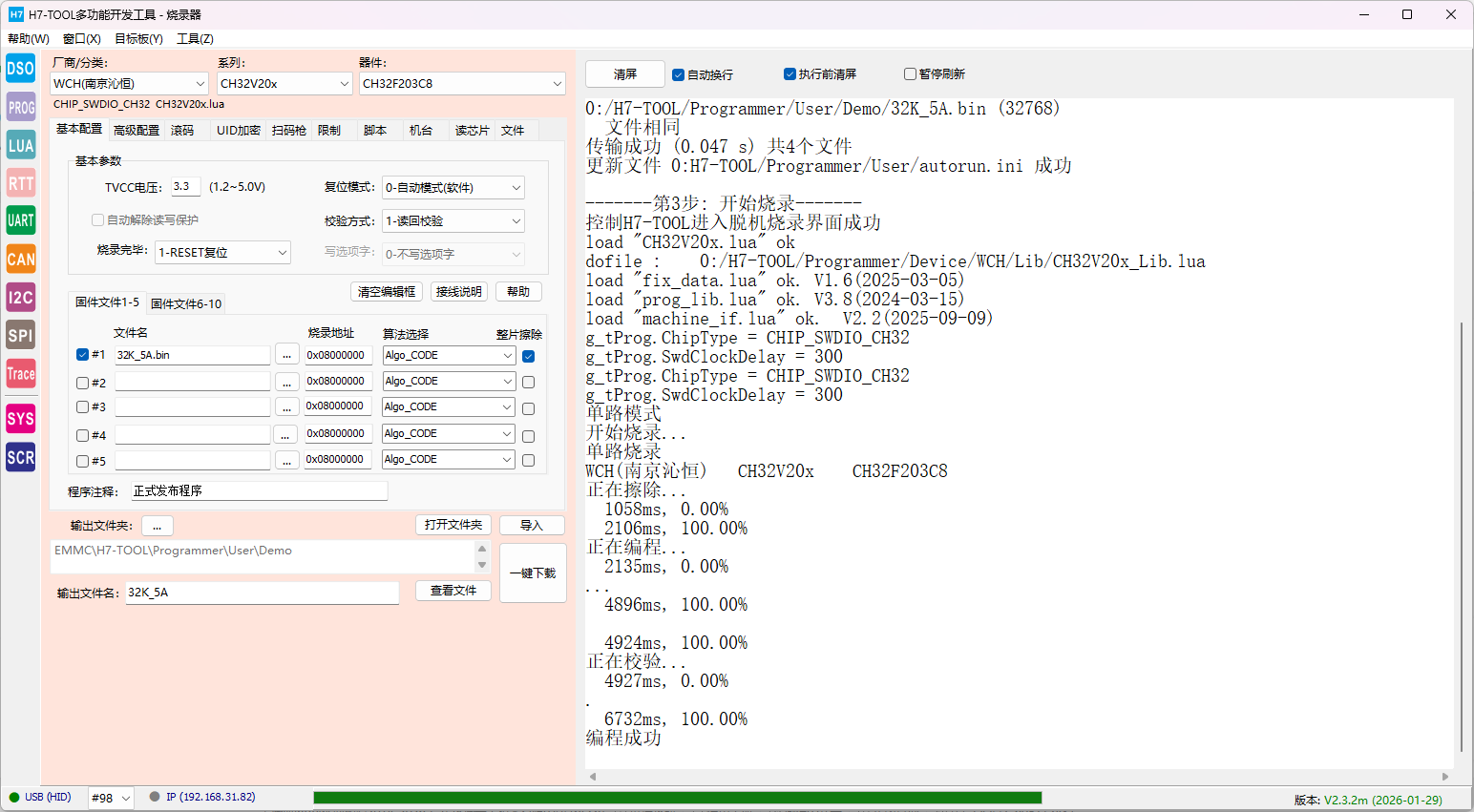Click the H7 application logo icon
The width and height of the screenshot is (1474, 812).
click(x=16, y=14)
